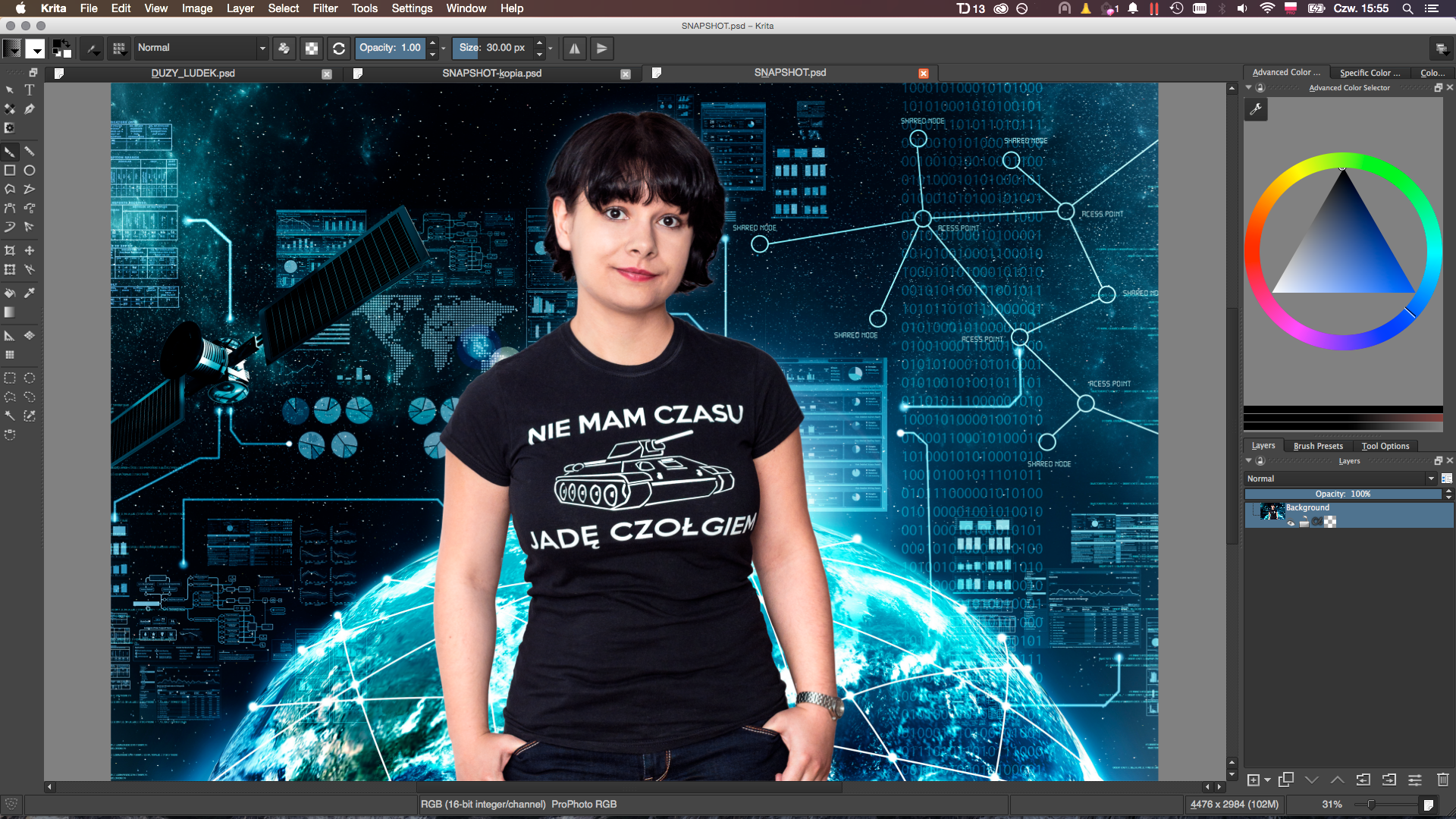
Task: Open the brush presets grid dropdown
Action: [119, 49]
